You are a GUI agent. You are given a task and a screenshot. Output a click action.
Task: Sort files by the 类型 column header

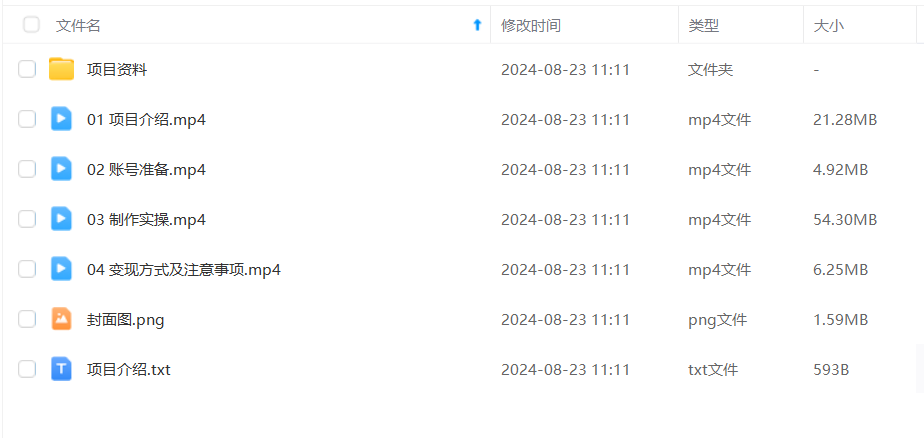(x=704, y=25)
